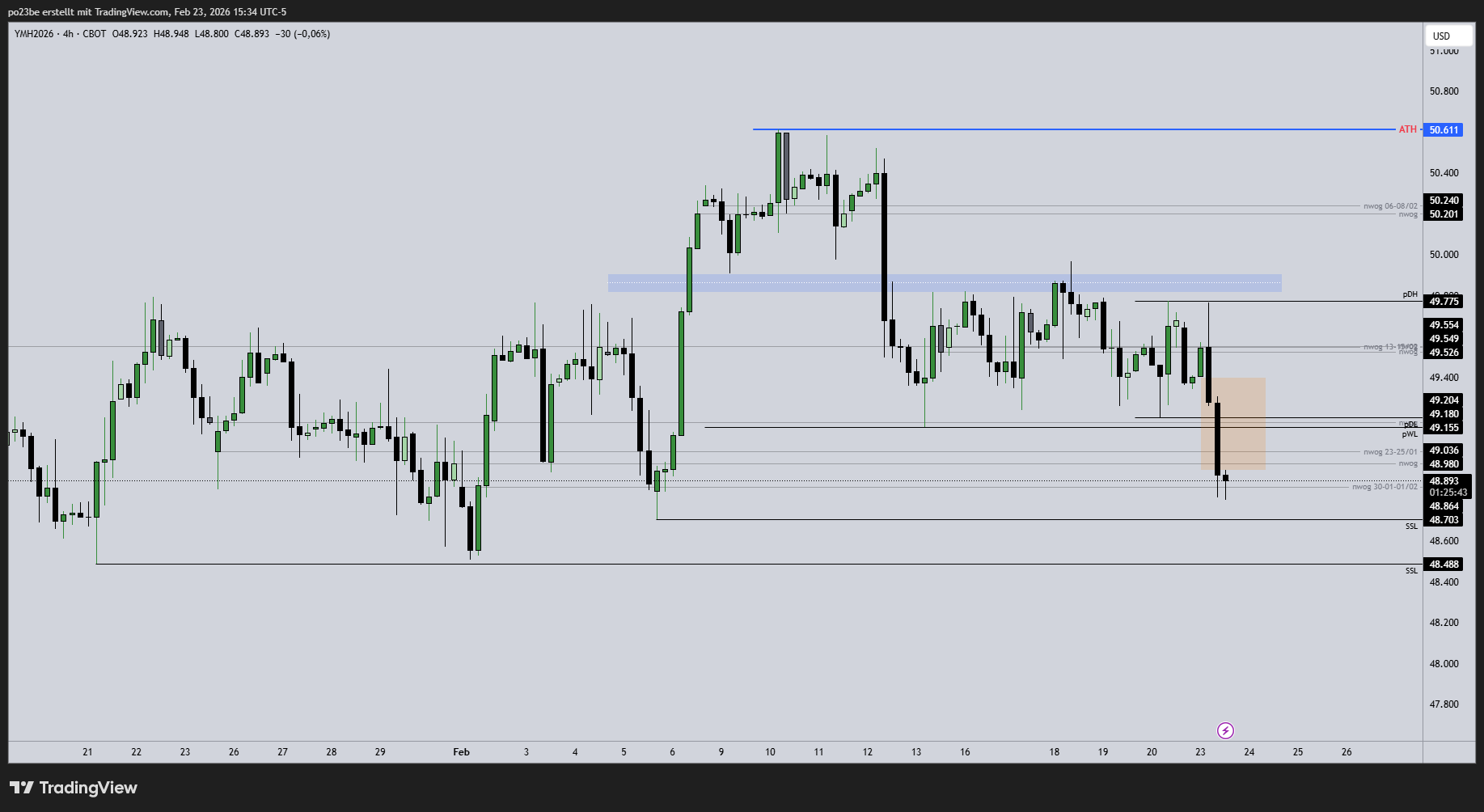Click the 48.703 price axis label
Screen dimensions: 1484x812
(1444, 520)
